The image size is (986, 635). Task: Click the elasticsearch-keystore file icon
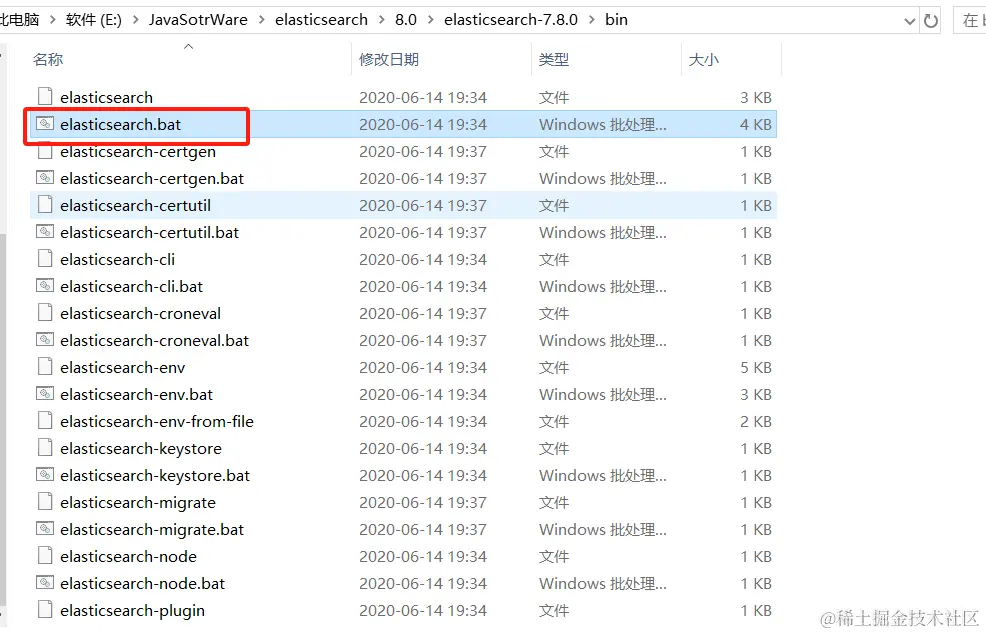45,448
